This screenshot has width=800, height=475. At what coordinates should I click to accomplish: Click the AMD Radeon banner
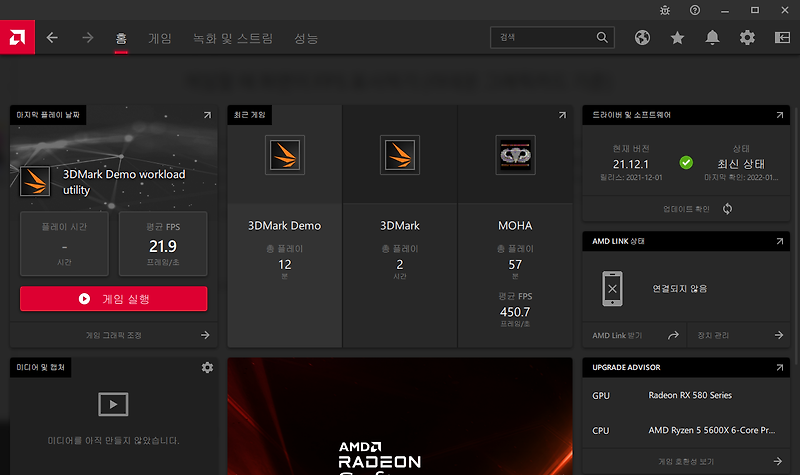coord(400,416)
